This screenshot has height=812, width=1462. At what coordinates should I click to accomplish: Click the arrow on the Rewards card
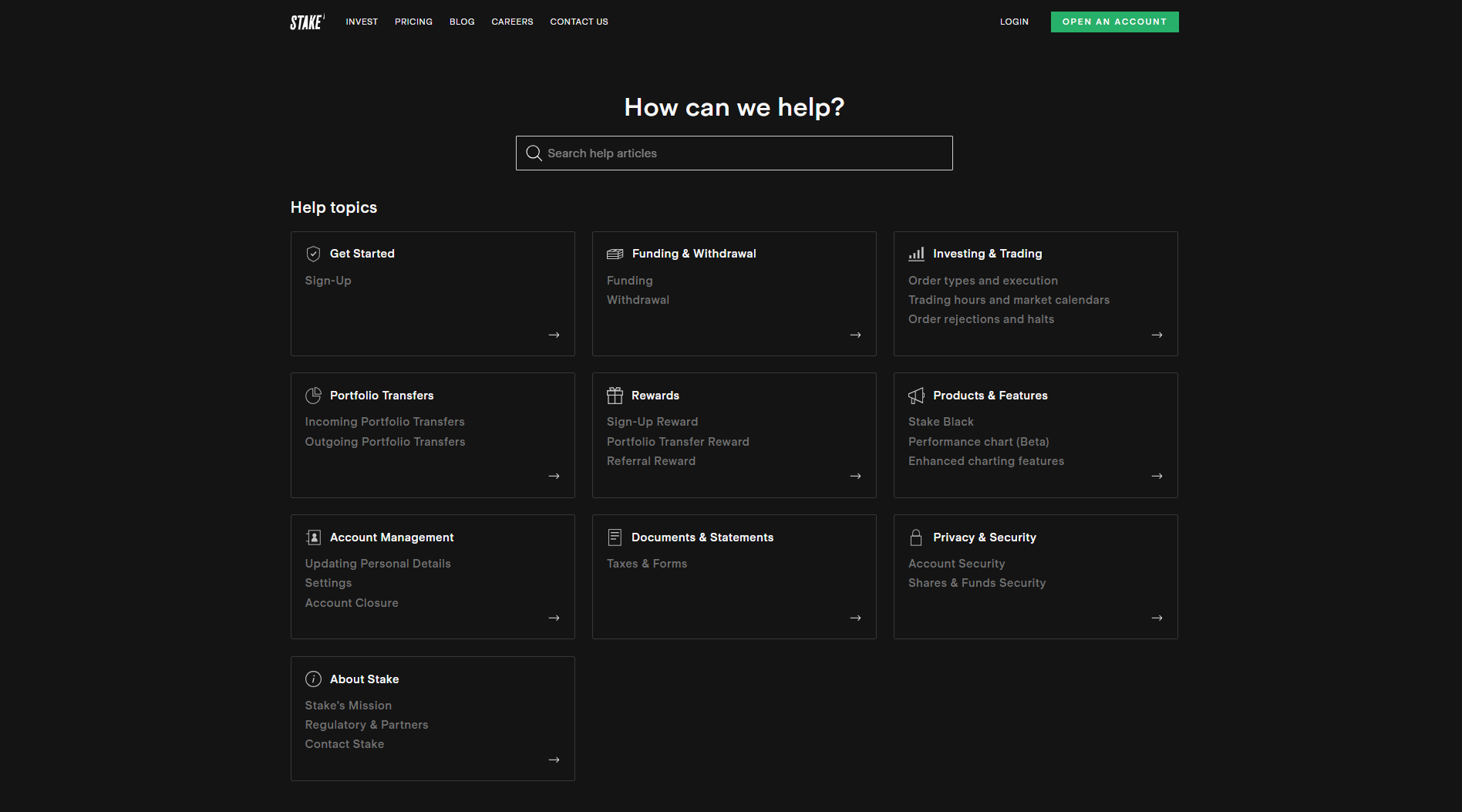[x=855, y=476]
